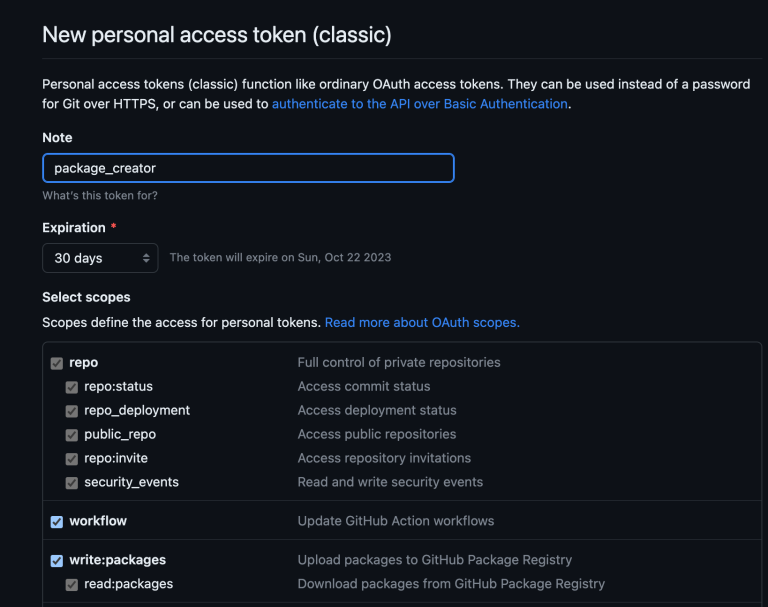
Task: Open the Basic Authentication API link
Action: [x=420, y=104]
